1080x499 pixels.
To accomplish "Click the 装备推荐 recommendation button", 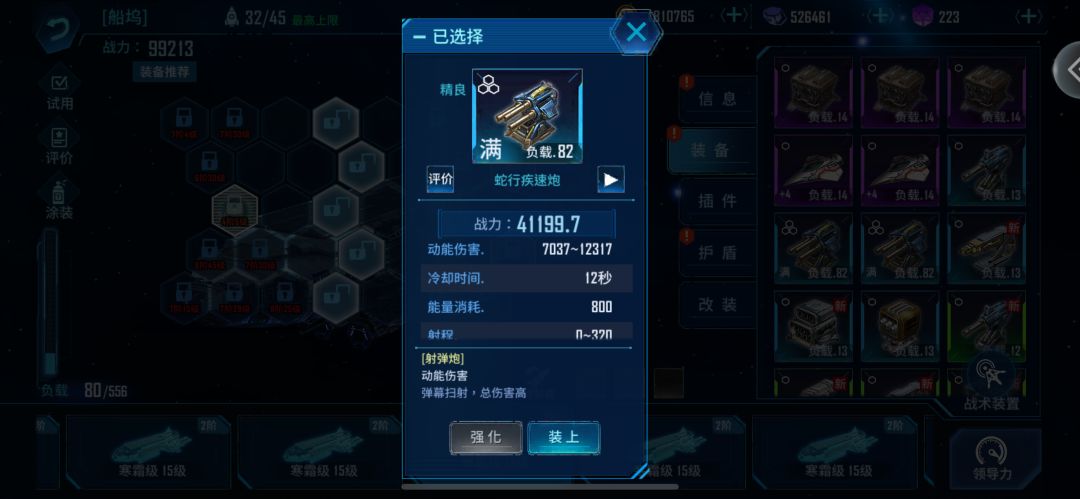I will pyautogui.click(x=165, y=71).
